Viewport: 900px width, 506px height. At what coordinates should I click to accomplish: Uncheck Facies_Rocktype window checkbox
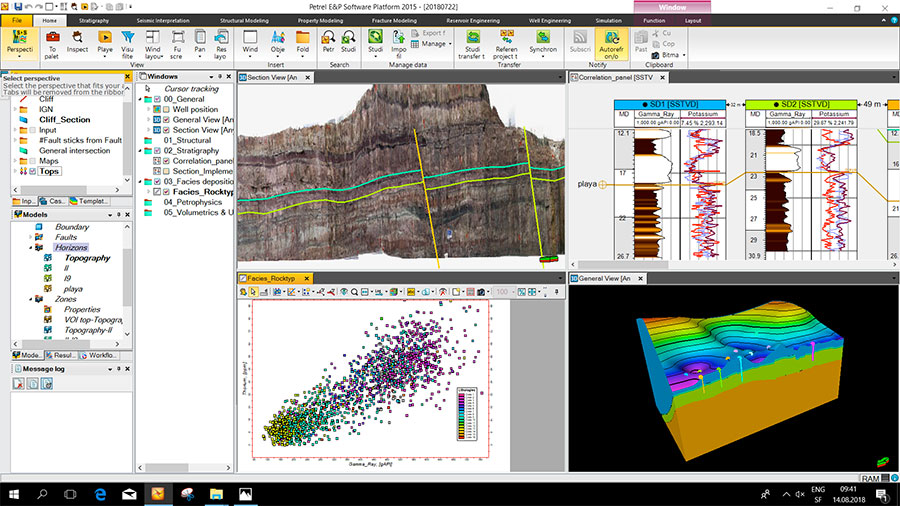(166, 192)
